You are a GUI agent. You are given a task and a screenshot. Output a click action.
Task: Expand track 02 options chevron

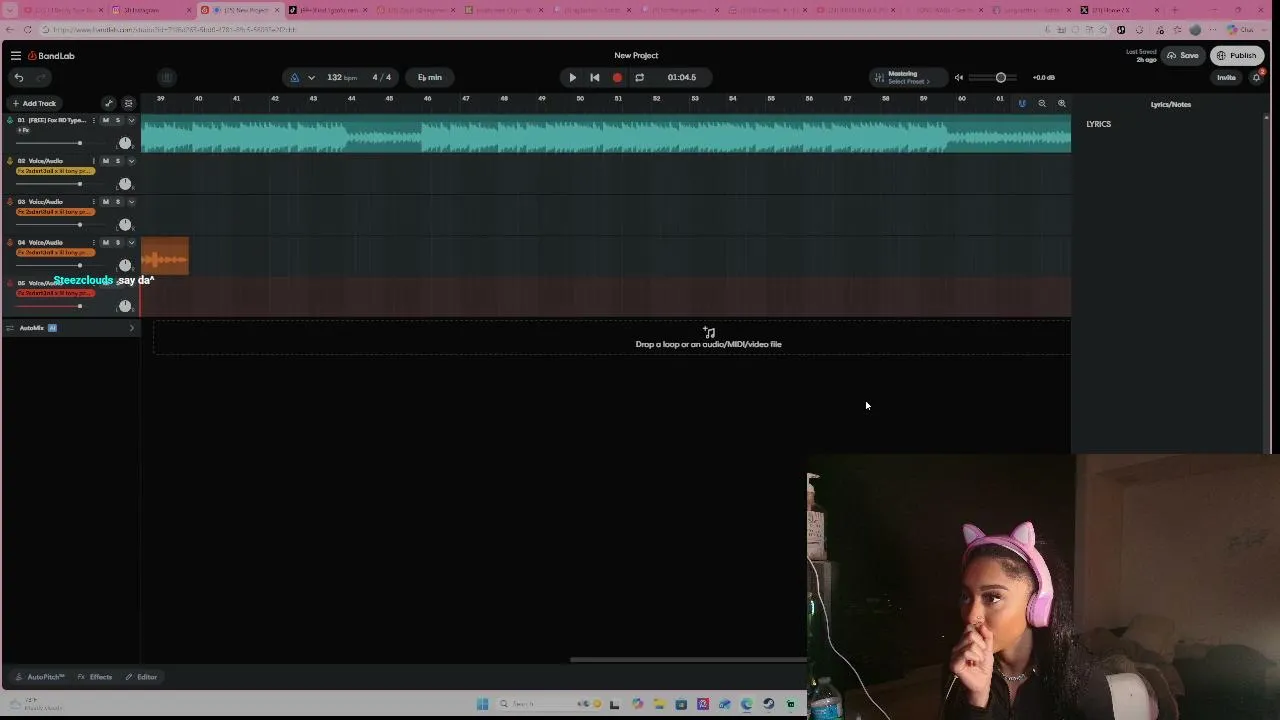coord(131,161)
